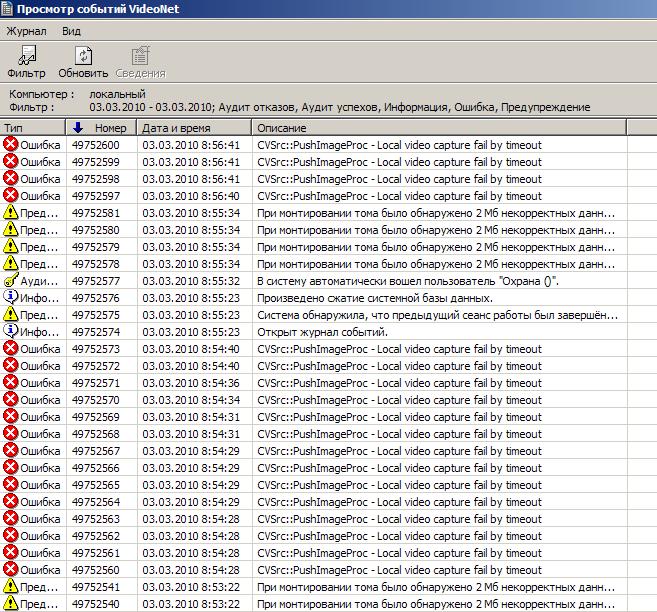Open the Вид menu
657x612 pixels.
click(71, 31)
